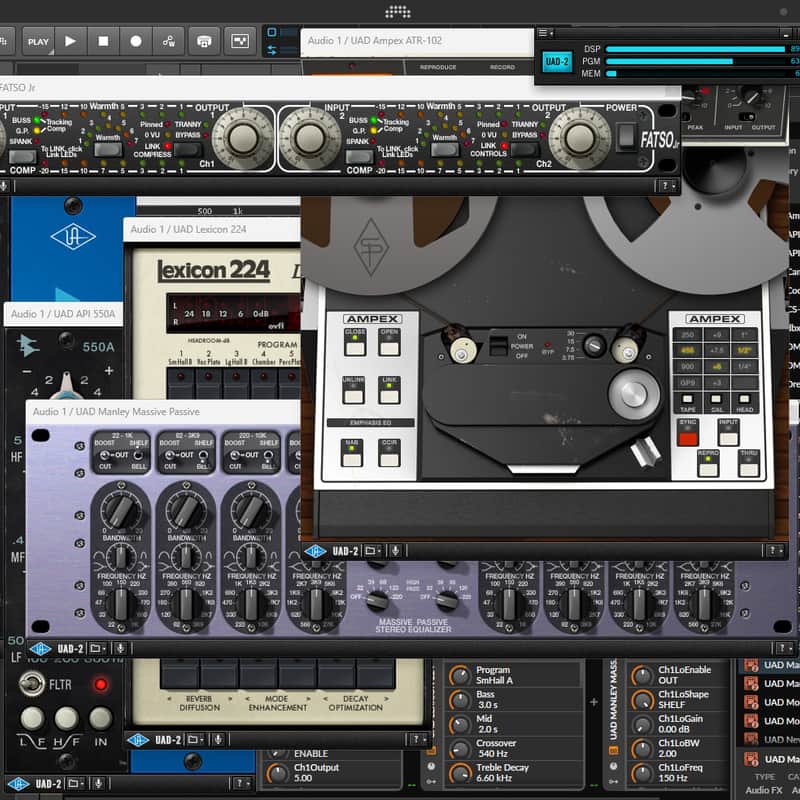
Task: Click the left arrow beside MODE ENHANCEMENT
Action: coord(247,699)
